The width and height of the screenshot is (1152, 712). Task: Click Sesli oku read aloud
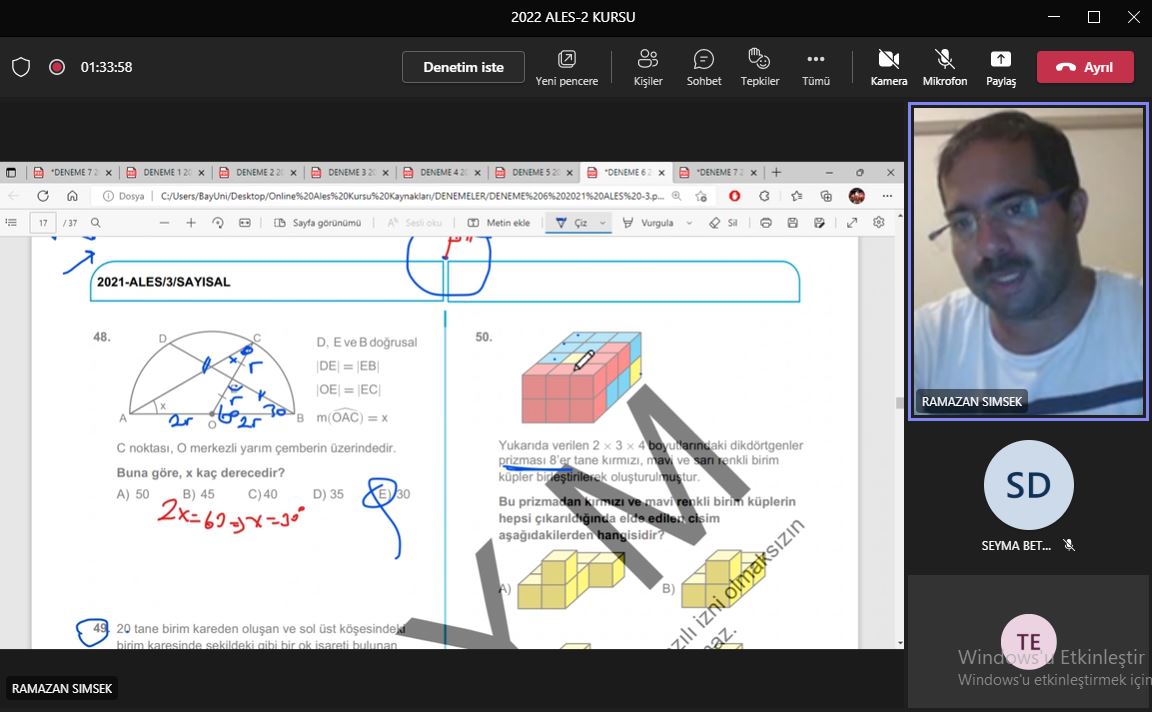[414, 223]
